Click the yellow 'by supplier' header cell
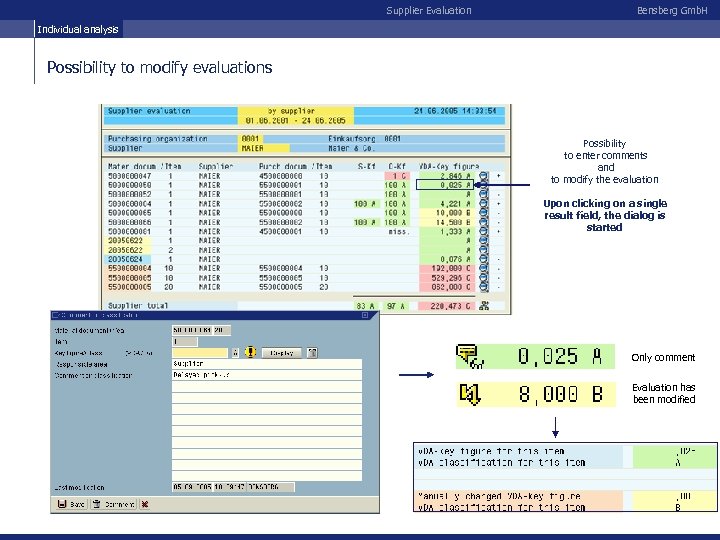720x540 pixels. tap(296, 111)
